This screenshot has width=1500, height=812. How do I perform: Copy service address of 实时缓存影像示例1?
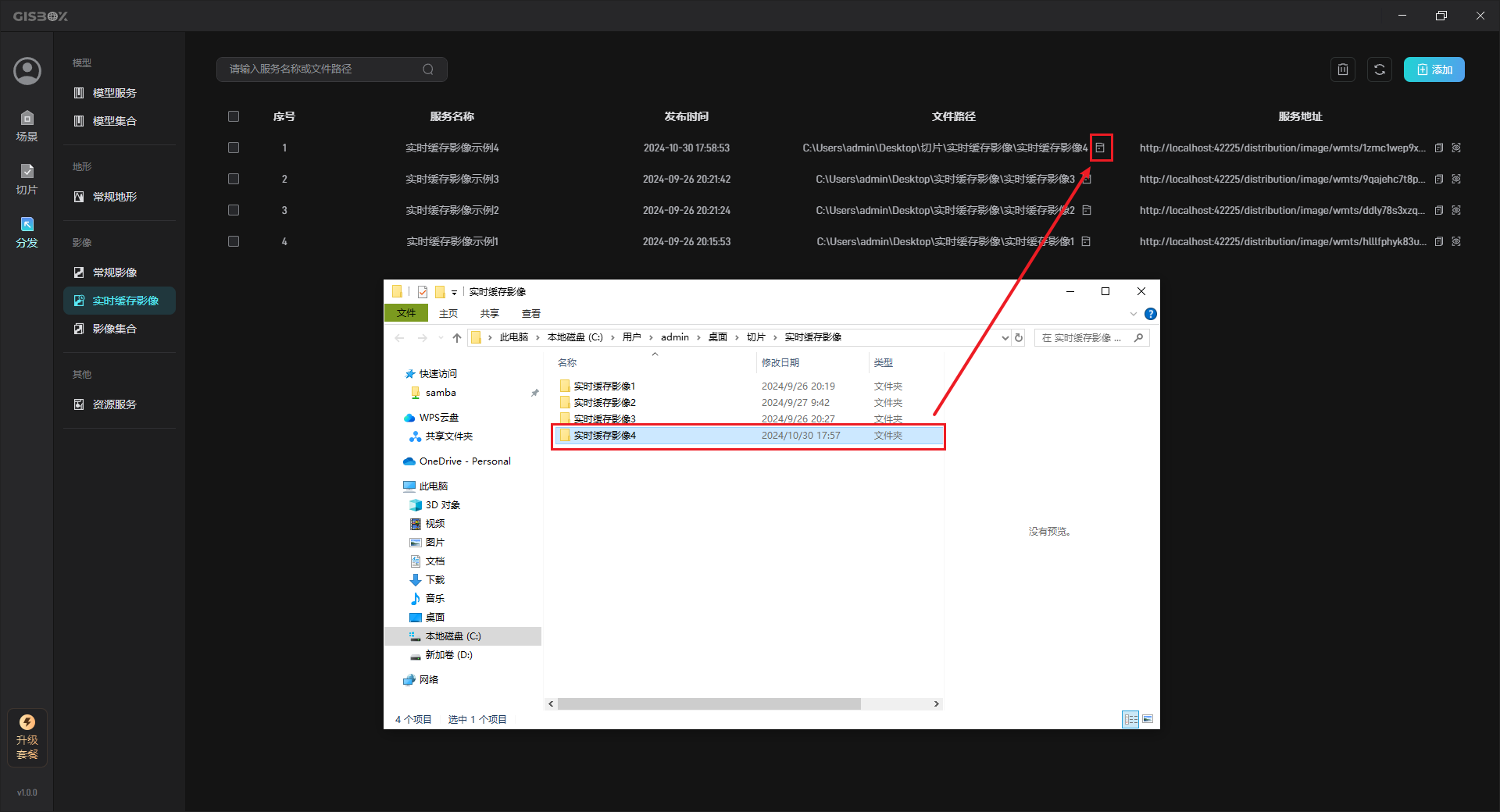[x=1439, y=241]
